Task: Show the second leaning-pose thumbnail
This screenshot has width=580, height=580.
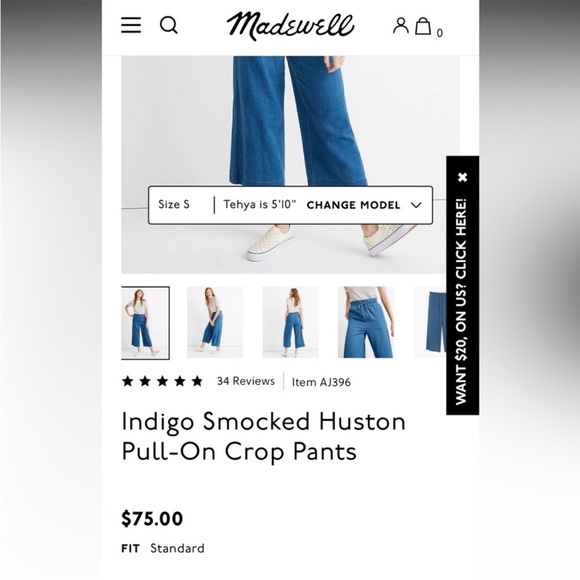Action: pos(215,322)
